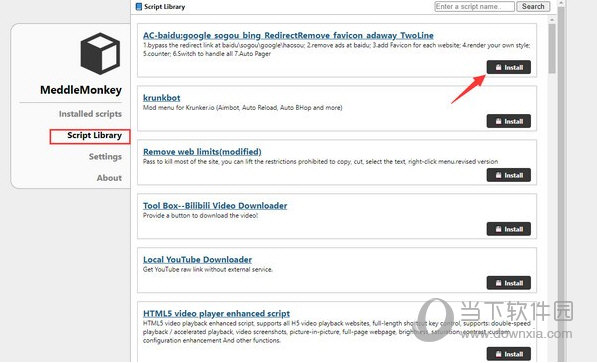Install HTML5 video player enhanced script
This screenshot has height=363, width=597.
[509, 354]
